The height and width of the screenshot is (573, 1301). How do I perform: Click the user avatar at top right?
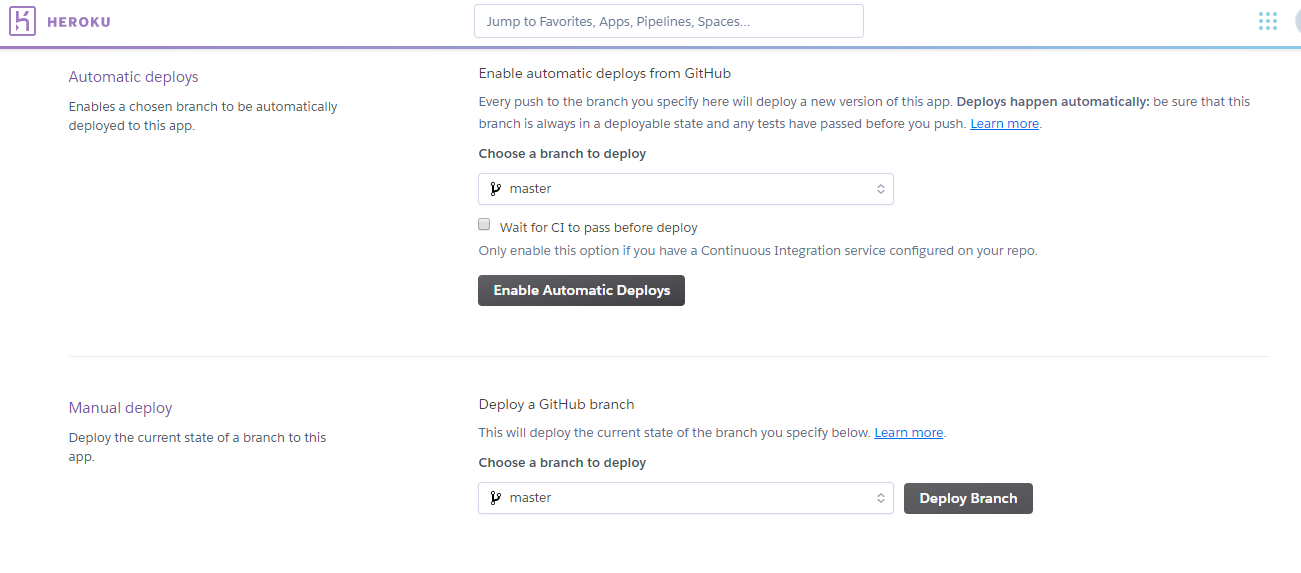click(1294, 21)
